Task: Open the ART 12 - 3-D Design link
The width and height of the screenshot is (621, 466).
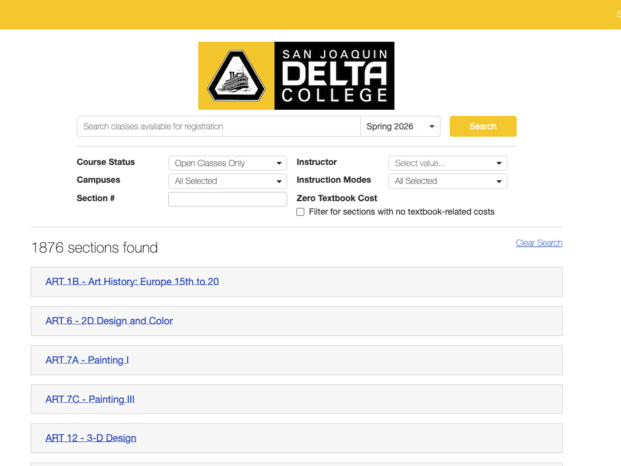Action: click(91, 438)
